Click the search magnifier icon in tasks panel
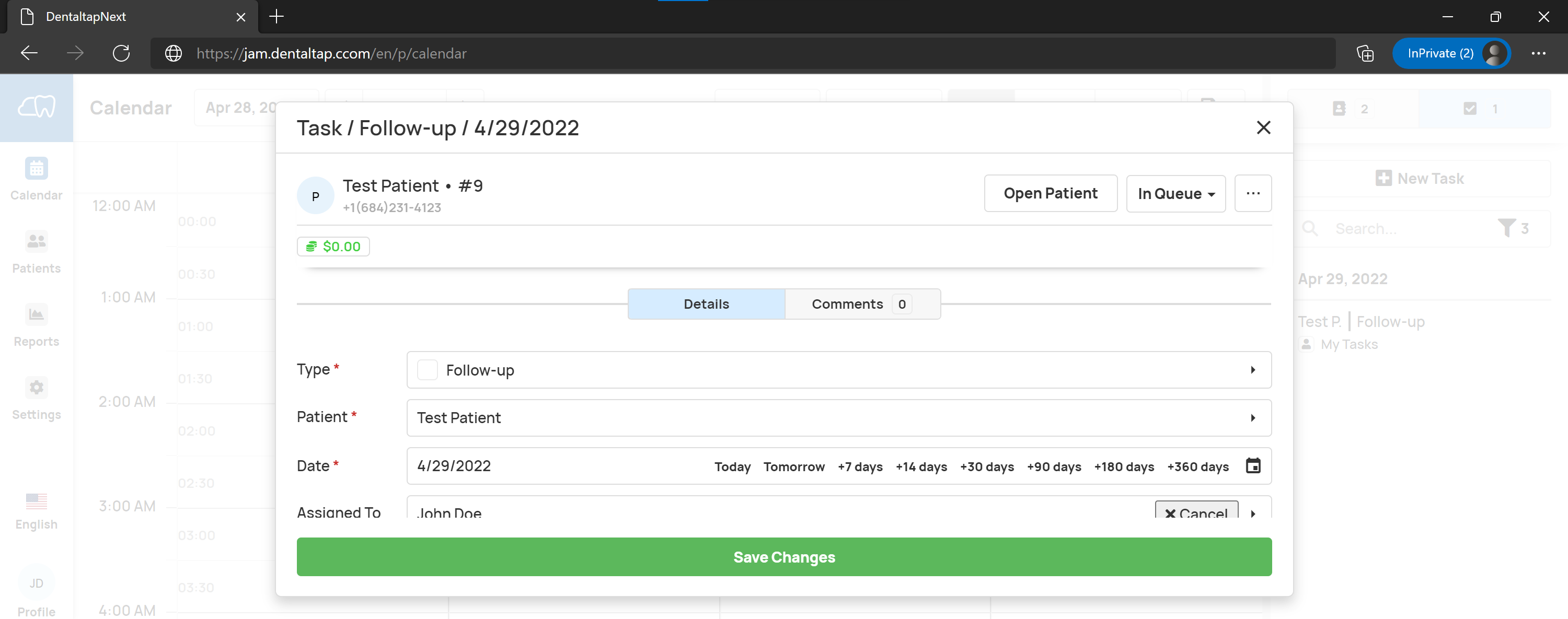 point(1310,229)
